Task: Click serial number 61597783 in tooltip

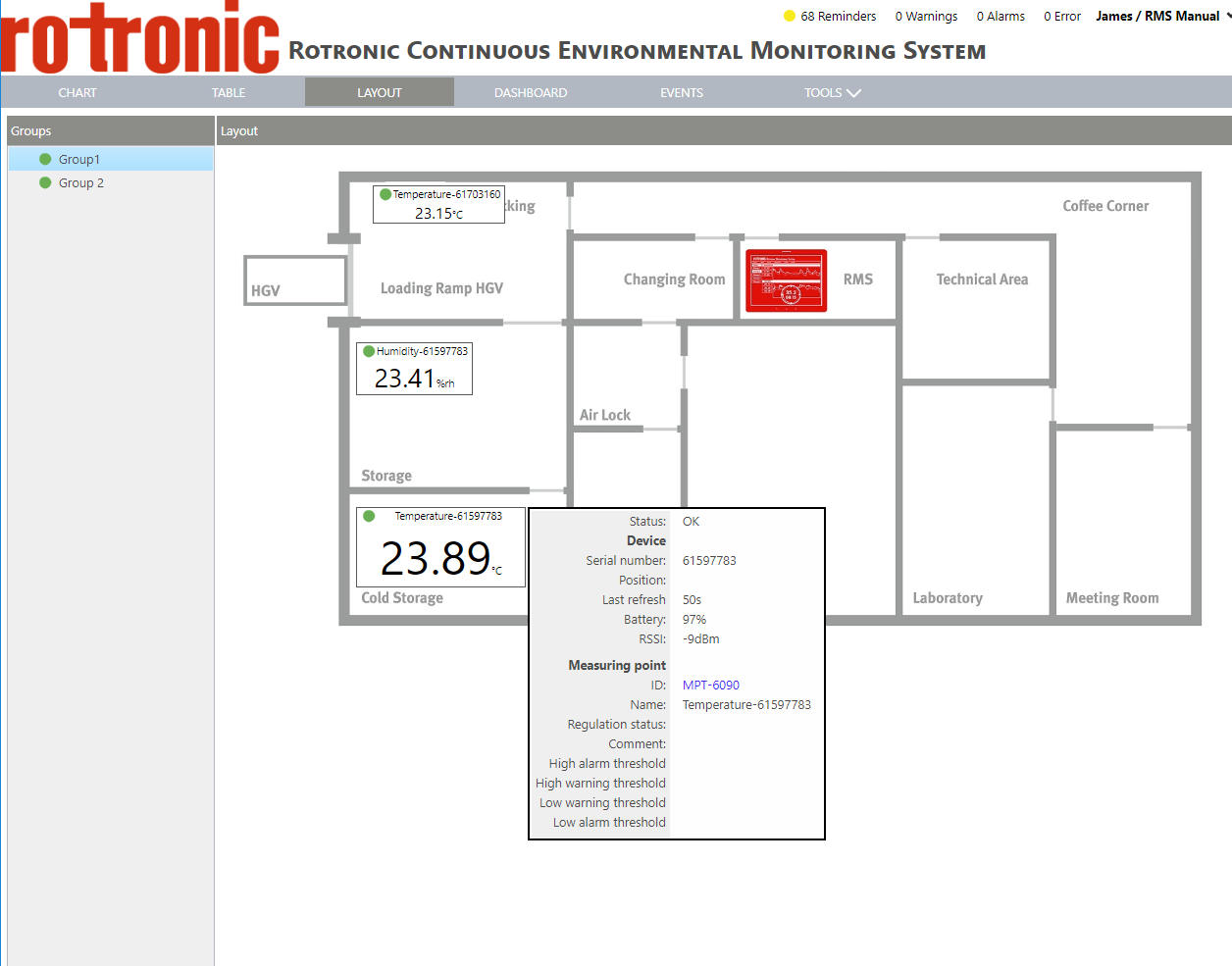Action: point(709,561)
